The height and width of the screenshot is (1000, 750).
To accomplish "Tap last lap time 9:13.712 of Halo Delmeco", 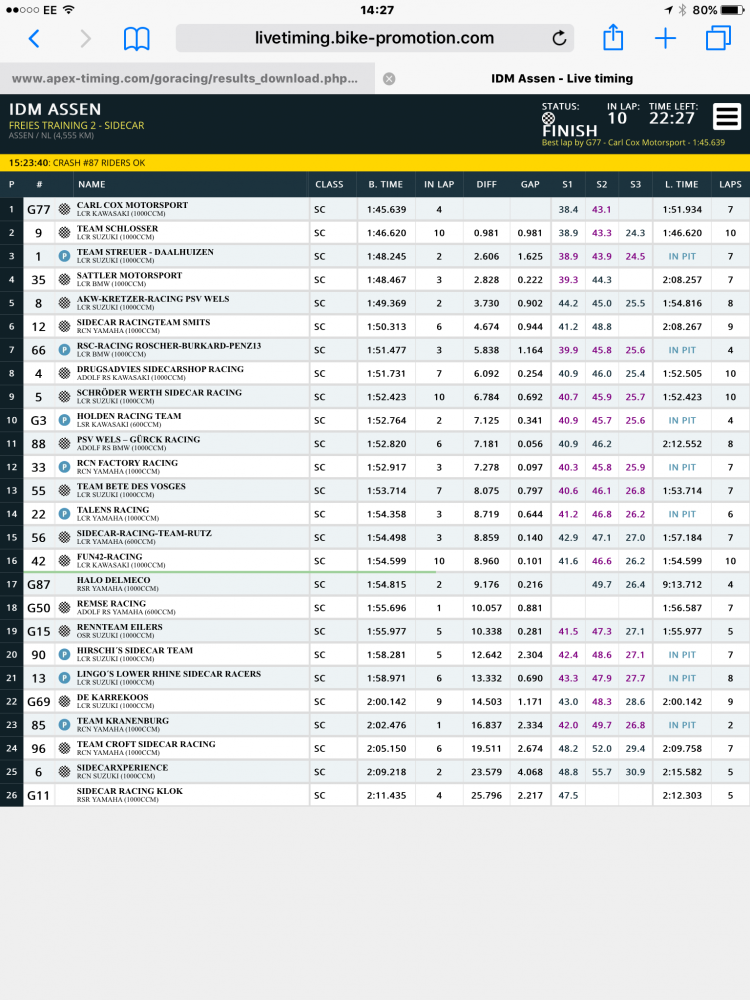I will point(682,584).
